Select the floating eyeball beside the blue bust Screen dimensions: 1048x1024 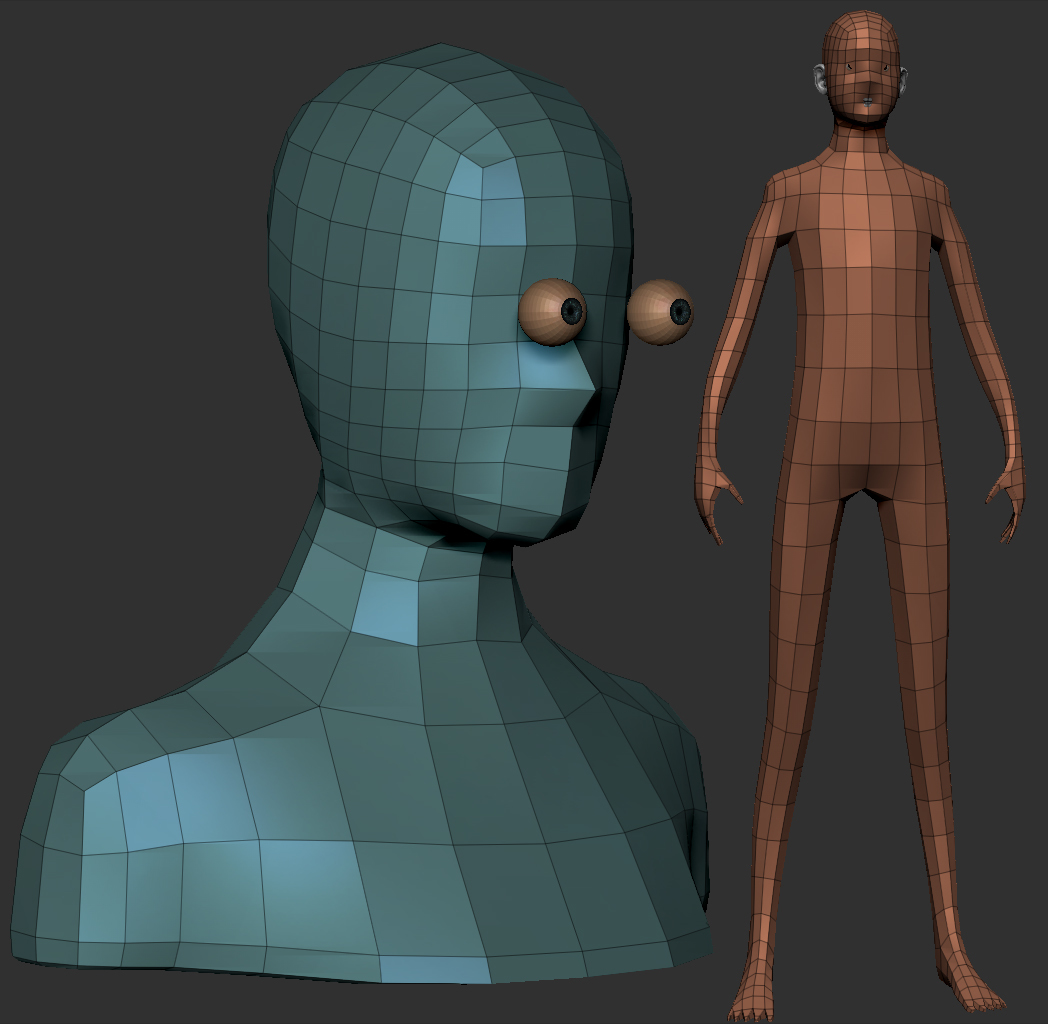click(660, 312)
